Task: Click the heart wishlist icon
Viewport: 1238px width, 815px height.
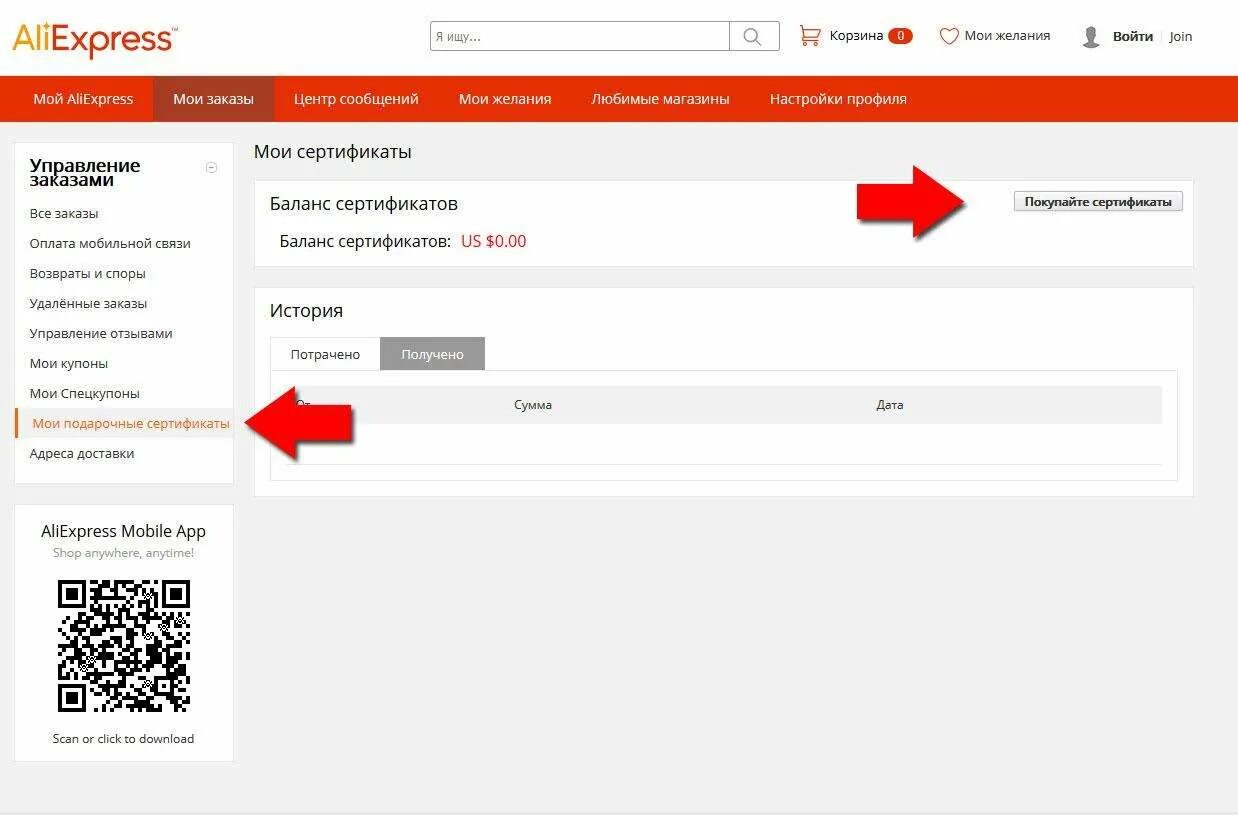Action: 949,36
